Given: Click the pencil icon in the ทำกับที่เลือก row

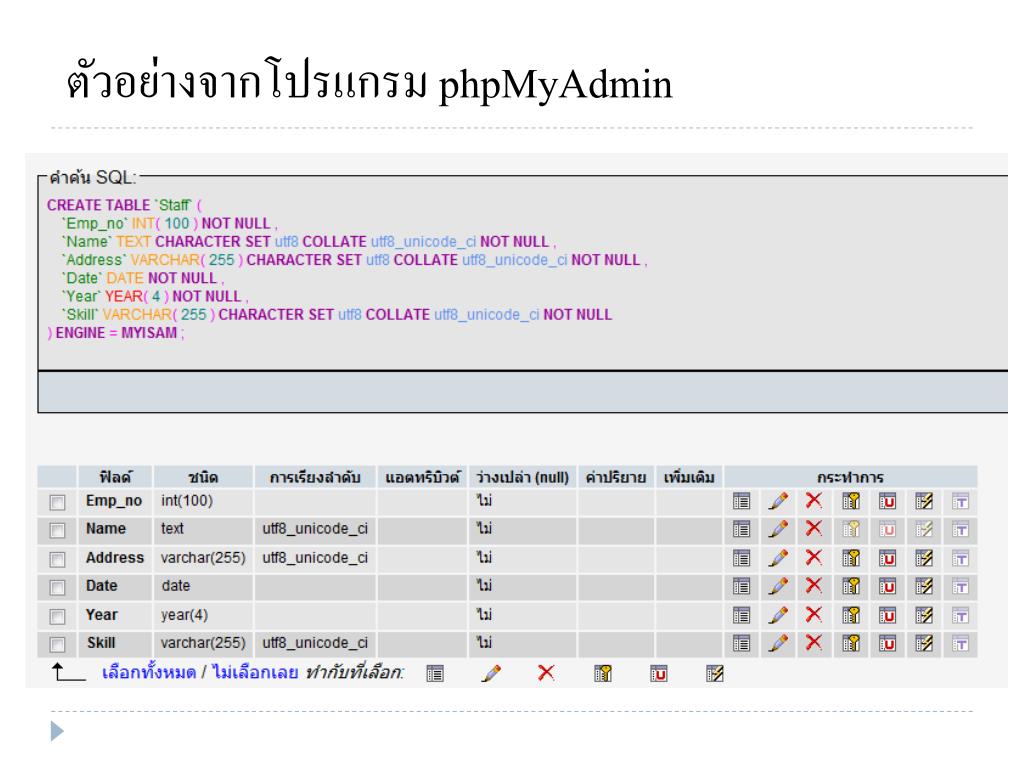Looking at the screenshot, I should [x=491, y=673].
